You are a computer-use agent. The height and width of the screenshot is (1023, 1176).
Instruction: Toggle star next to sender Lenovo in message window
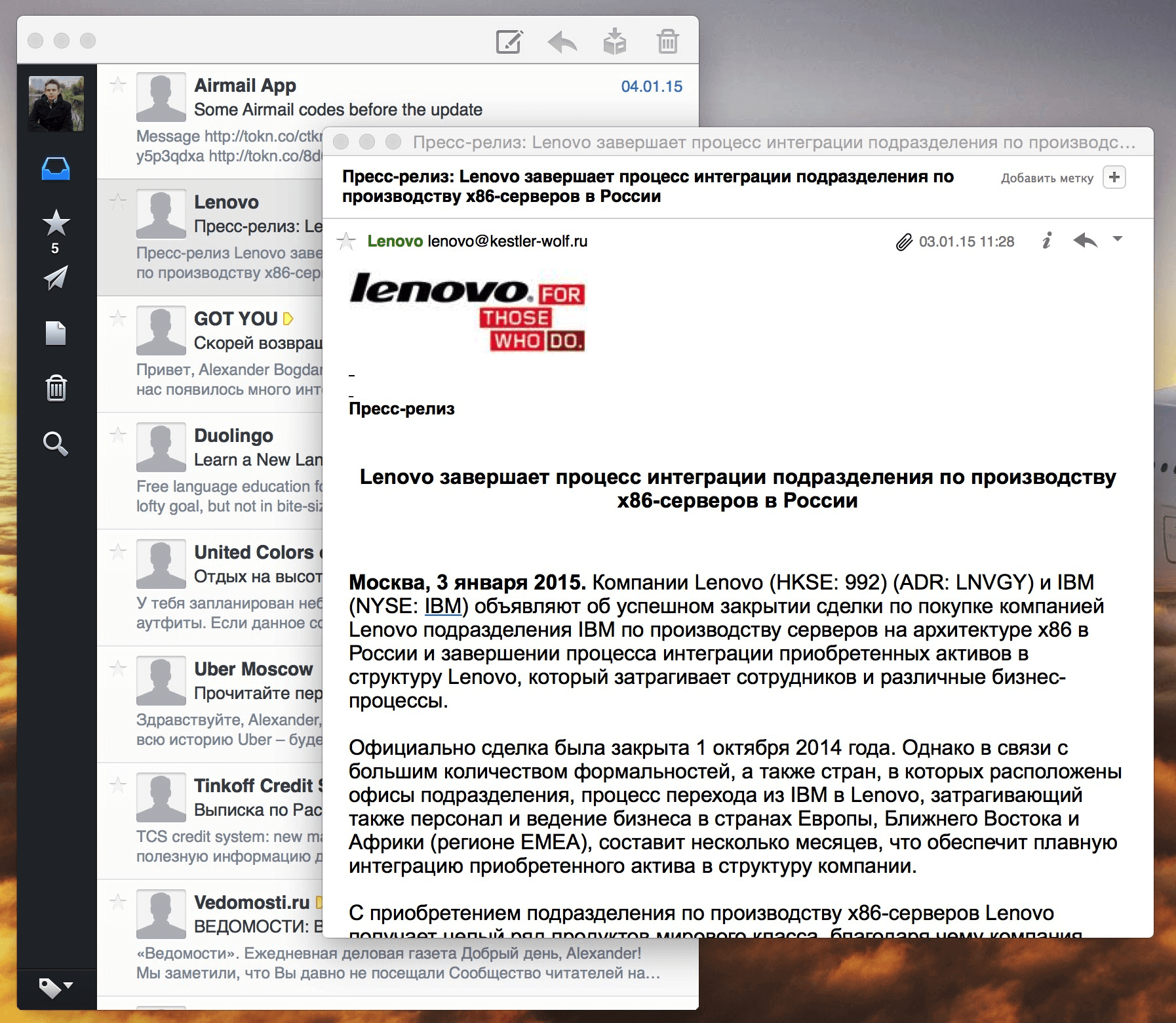click(346, 241)
